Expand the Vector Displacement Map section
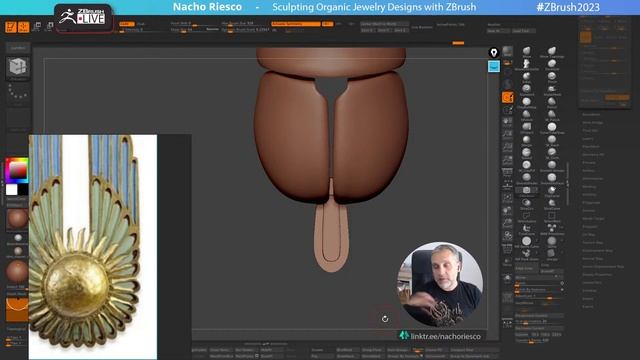The width and height of the screenshot is (640, 360). (x=603, y=267)
